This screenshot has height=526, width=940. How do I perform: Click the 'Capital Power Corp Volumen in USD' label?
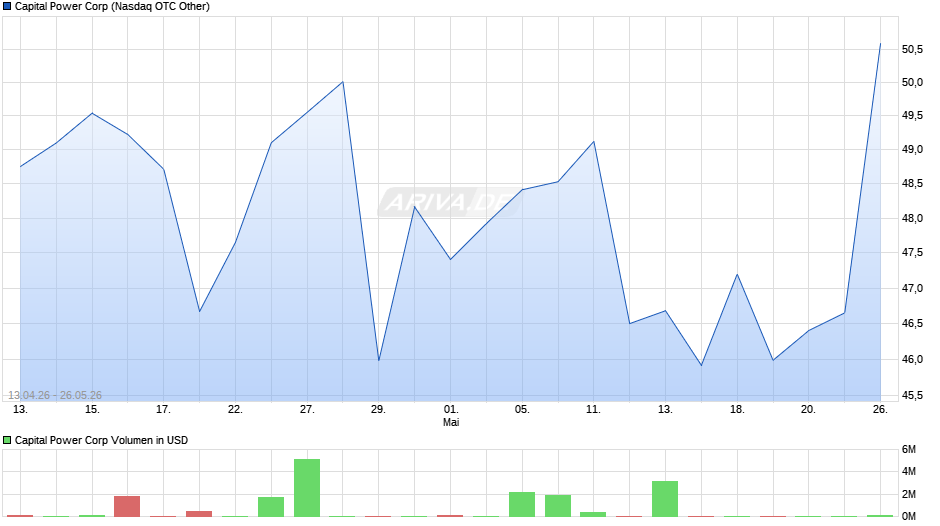tap(101, 440)
